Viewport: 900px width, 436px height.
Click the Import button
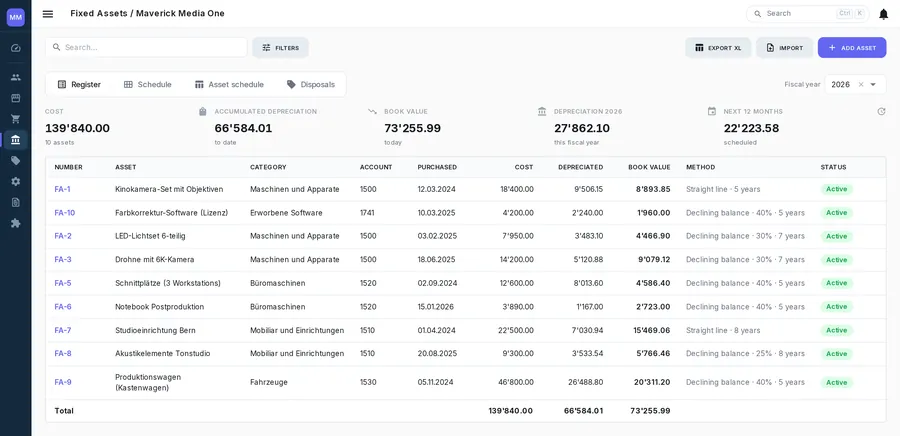(x=784, y=48)
